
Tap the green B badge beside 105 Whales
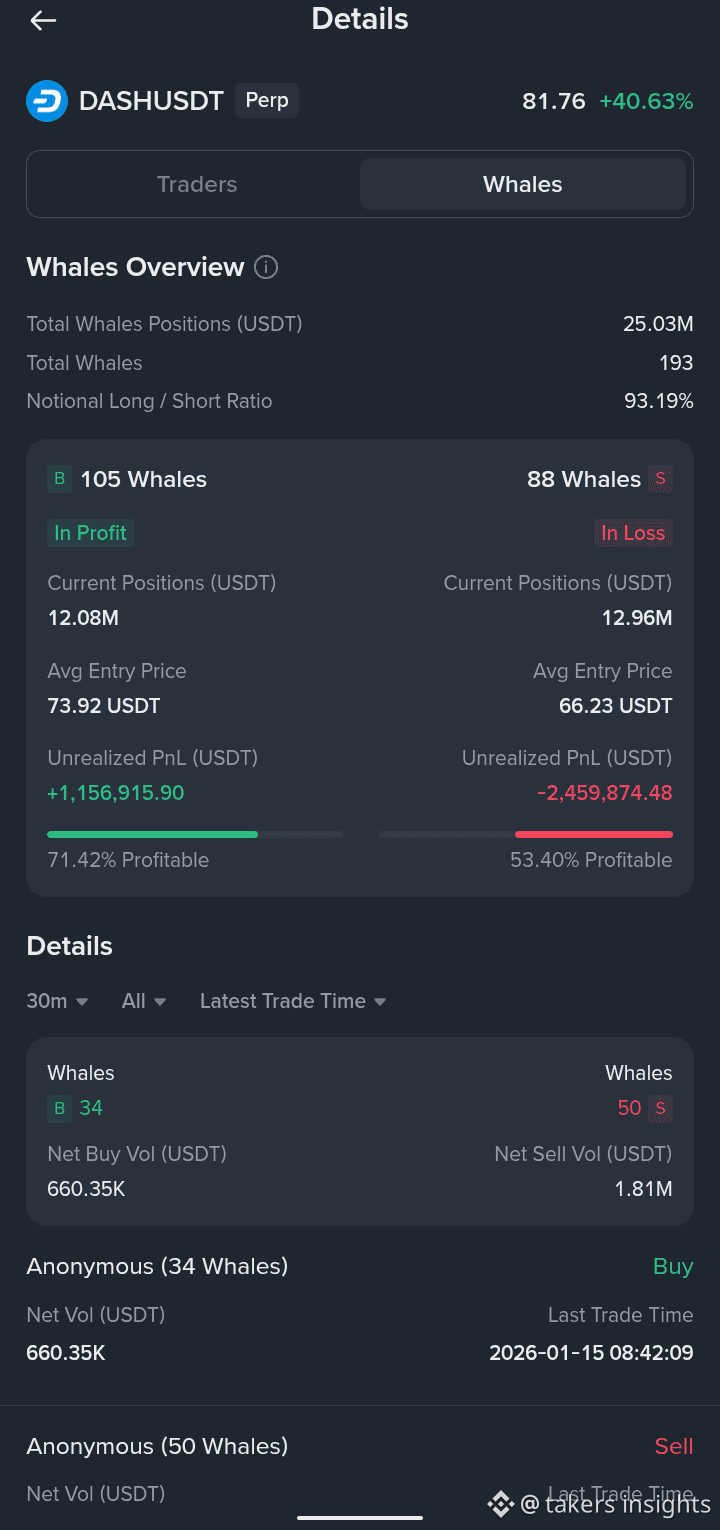(59, 479)
